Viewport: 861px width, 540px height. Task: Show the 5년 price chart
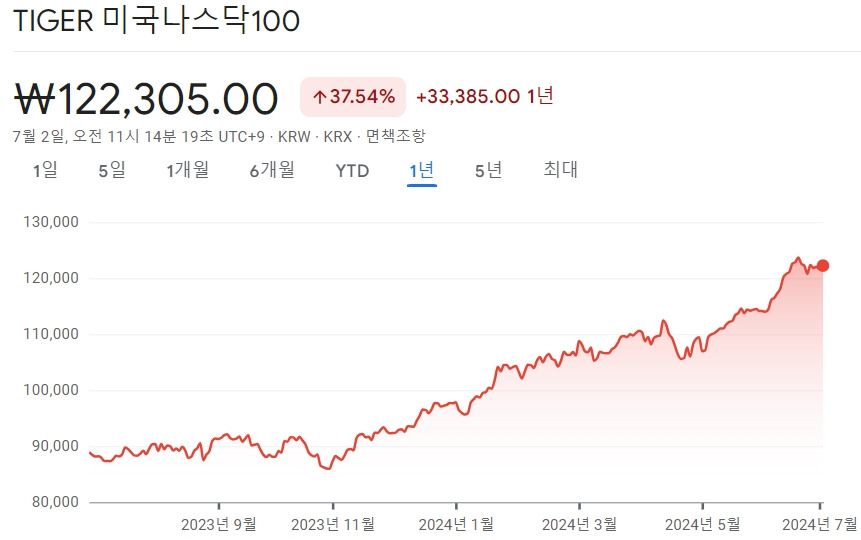[x=489, y=170]
